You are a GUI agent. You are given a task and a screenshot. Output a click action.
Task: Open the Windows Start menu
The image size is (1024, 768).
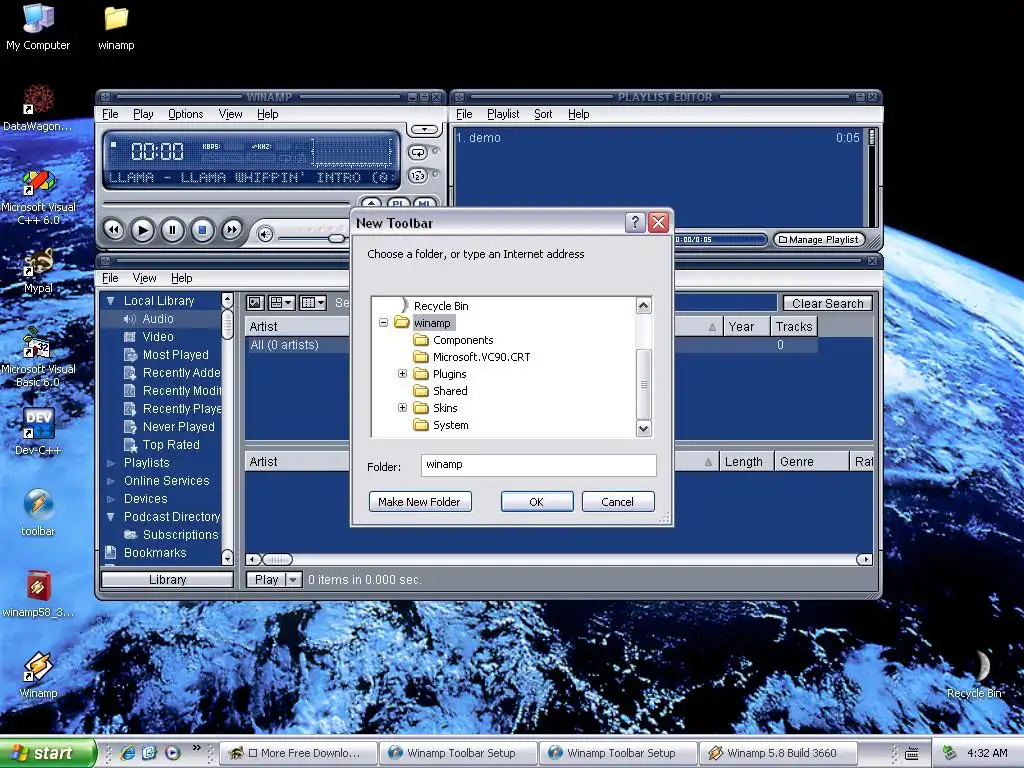48,753
